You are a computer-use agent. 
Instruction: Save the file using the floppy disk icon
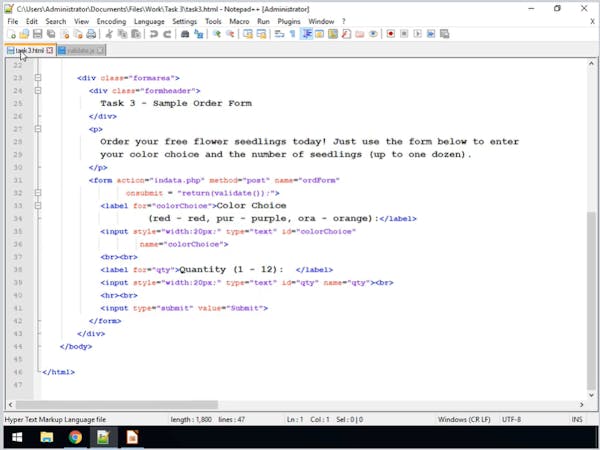pyautogui.click(x=38, y=34)
